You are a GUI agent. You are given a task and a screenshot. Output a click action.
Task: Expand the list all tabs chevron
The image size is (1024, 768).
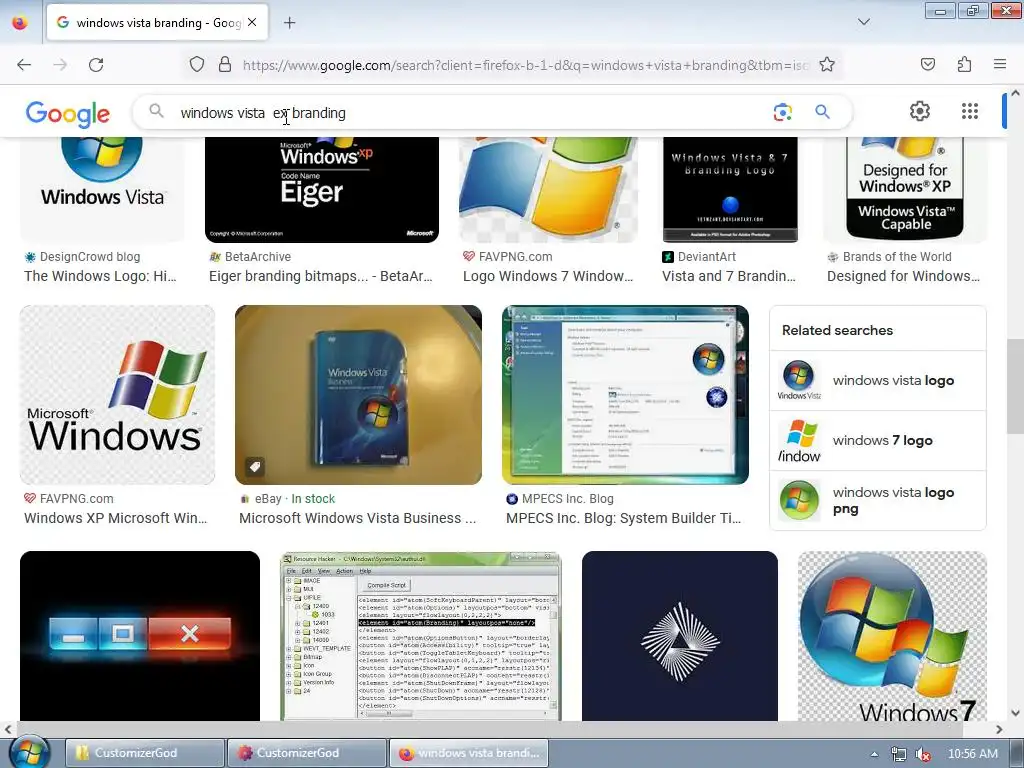pyautogui.click(x=863, y=22)
